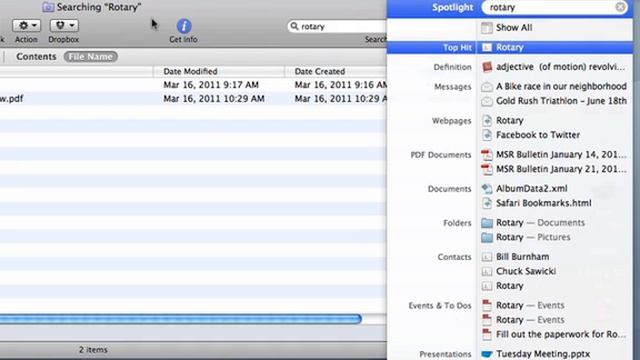640x360 pixels.
Task: Click the mail icon for Bike race message
Action: pos(487,87)
